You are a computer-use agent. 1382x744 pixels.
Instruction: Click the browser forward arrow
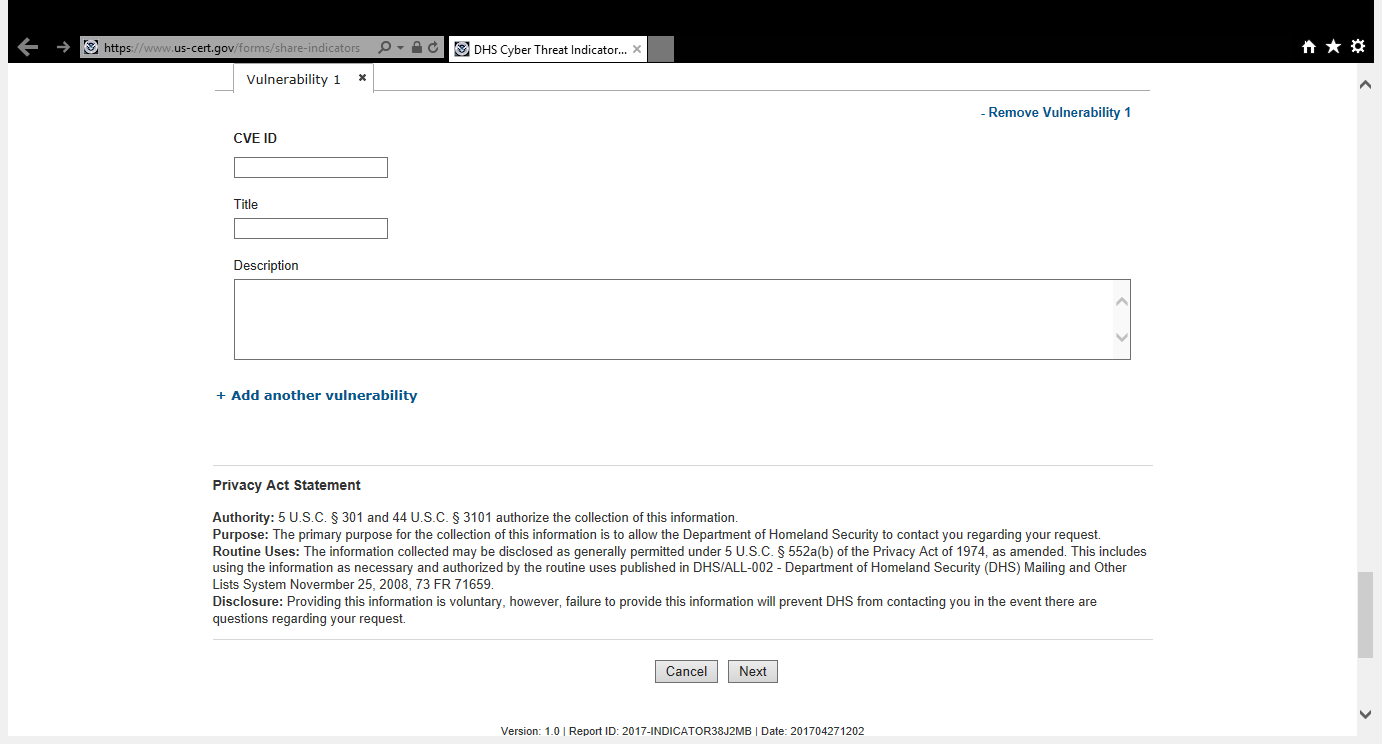click(63, 47)
